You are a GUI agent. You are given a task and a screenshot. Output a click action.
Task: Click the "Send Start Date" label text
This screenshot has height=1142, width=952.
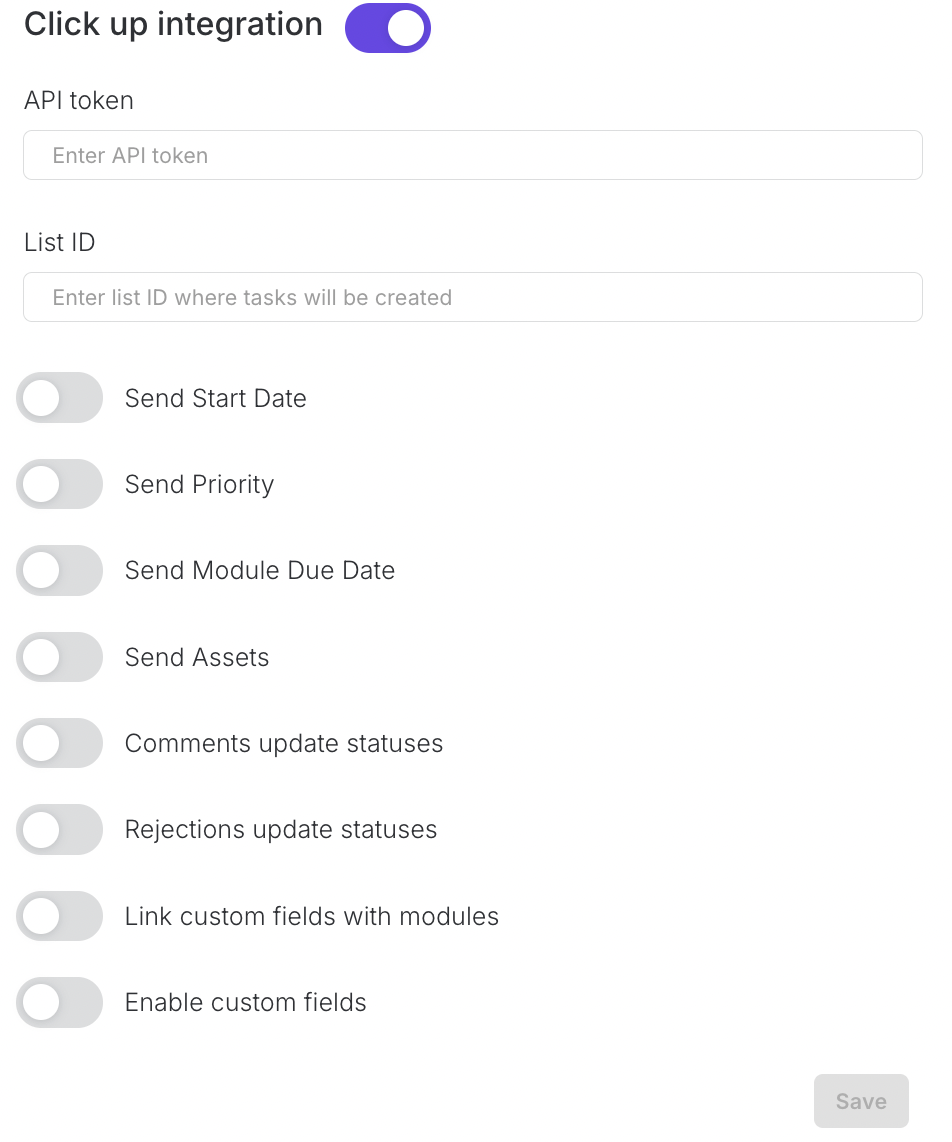click(x=215, y=398)
